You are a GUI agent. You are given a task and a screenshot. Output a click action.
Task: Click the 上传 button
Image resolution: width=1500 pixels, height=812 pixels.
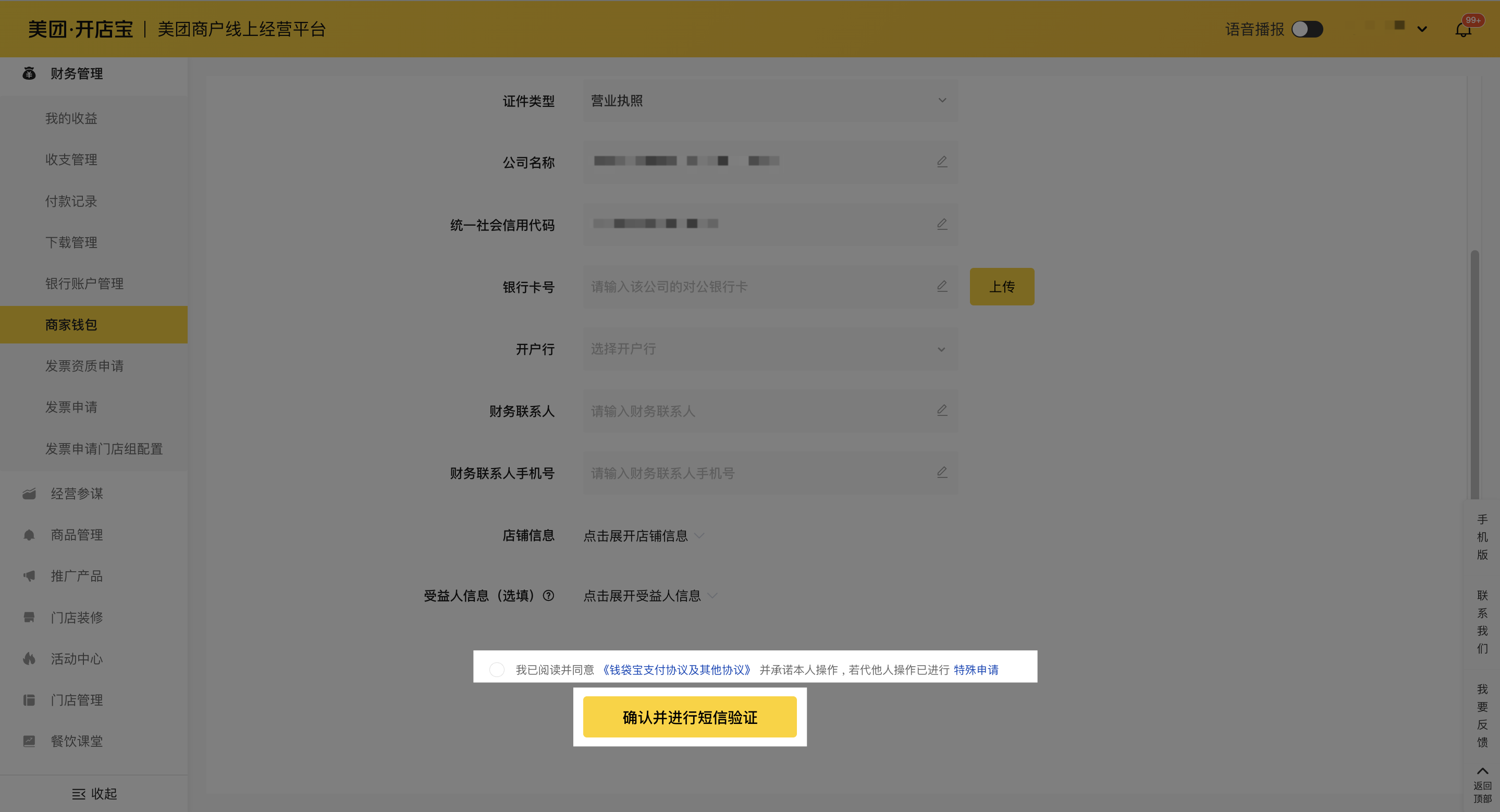pos(1002,286)
